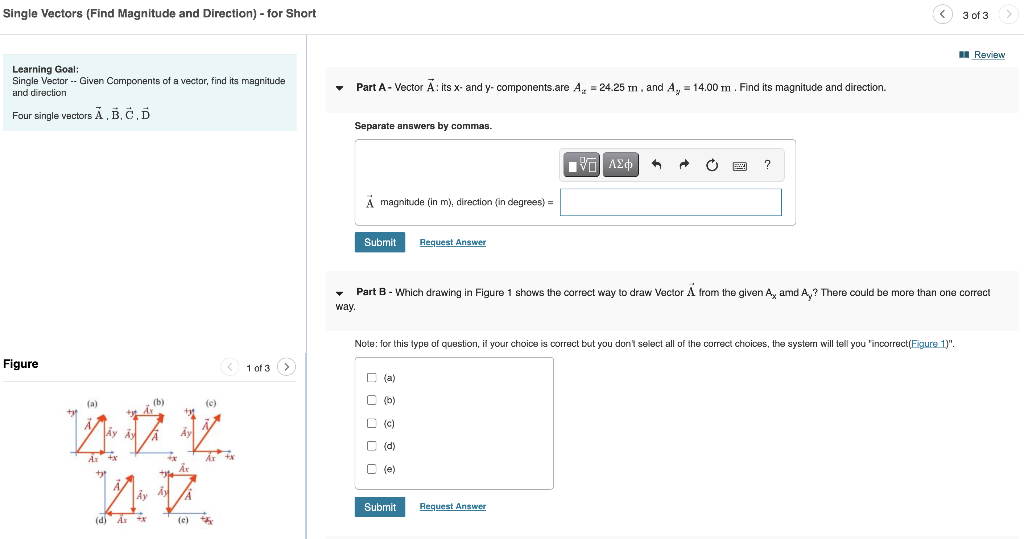Screen dimensions: 1024x539
Task: Request Answer for Part B
Action: pos(453,506)
